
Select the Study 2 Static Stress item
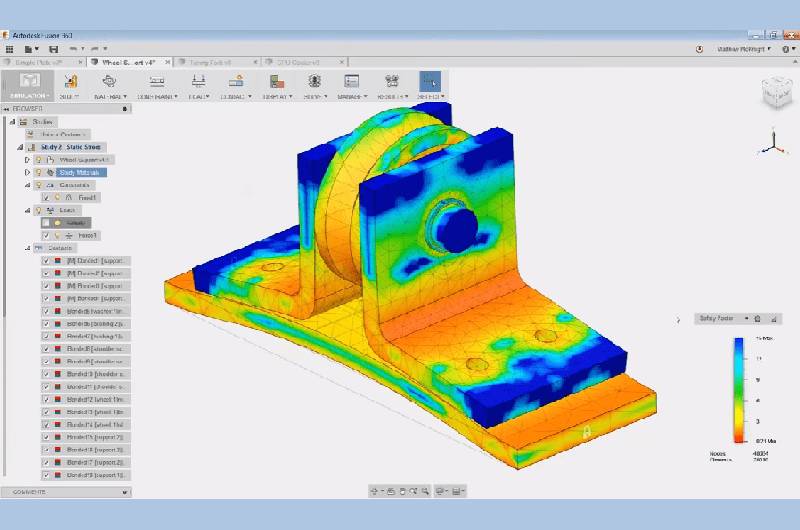pyautogui.click(x=70, y=147)
